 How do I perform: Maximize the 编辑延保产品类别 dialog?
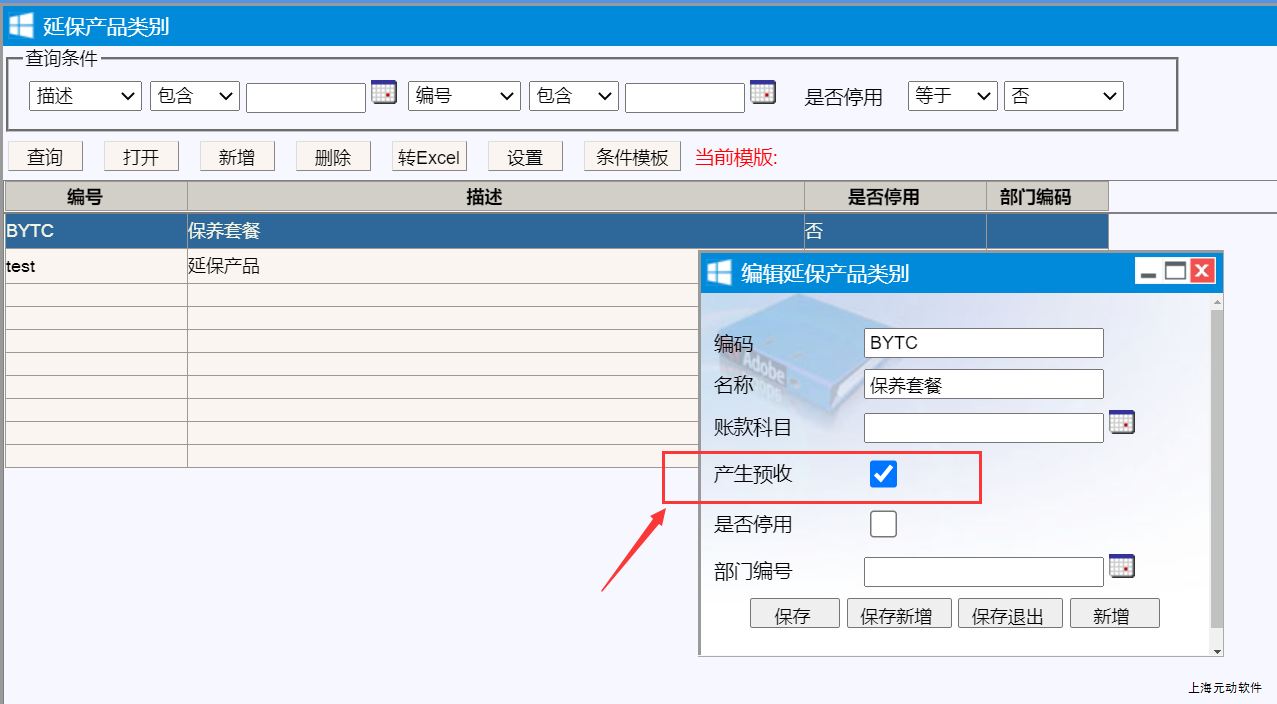(x=1175, y=271)
